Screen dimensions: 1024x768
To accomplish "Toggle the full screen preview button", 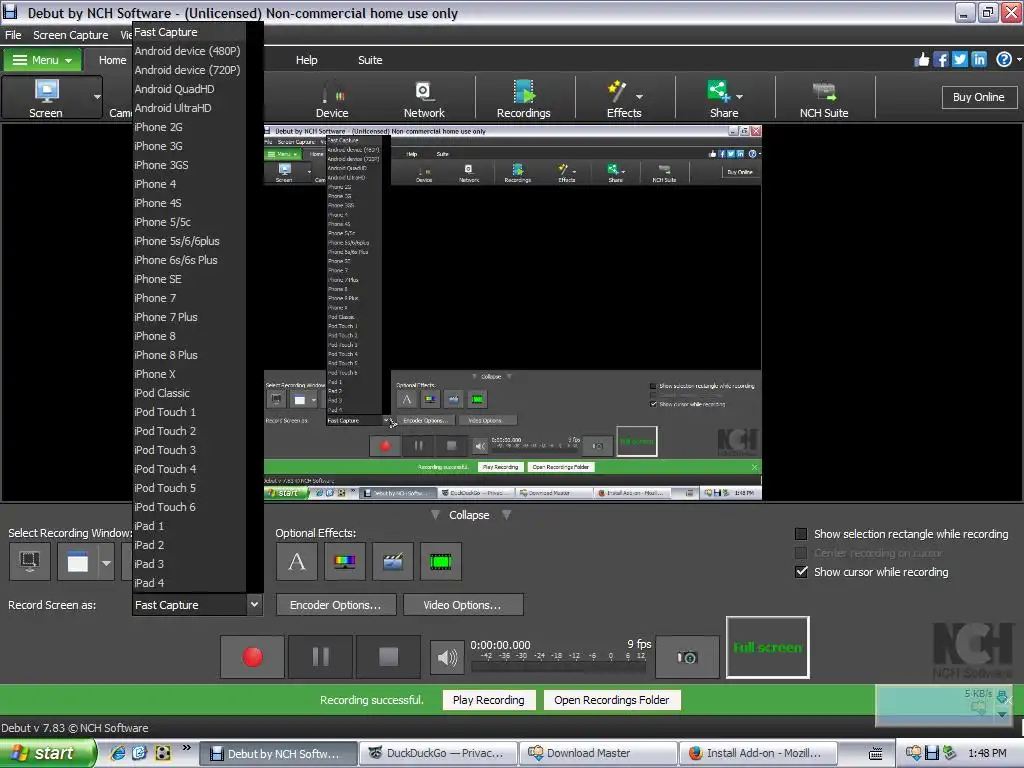I will click(x=767, y=647).
